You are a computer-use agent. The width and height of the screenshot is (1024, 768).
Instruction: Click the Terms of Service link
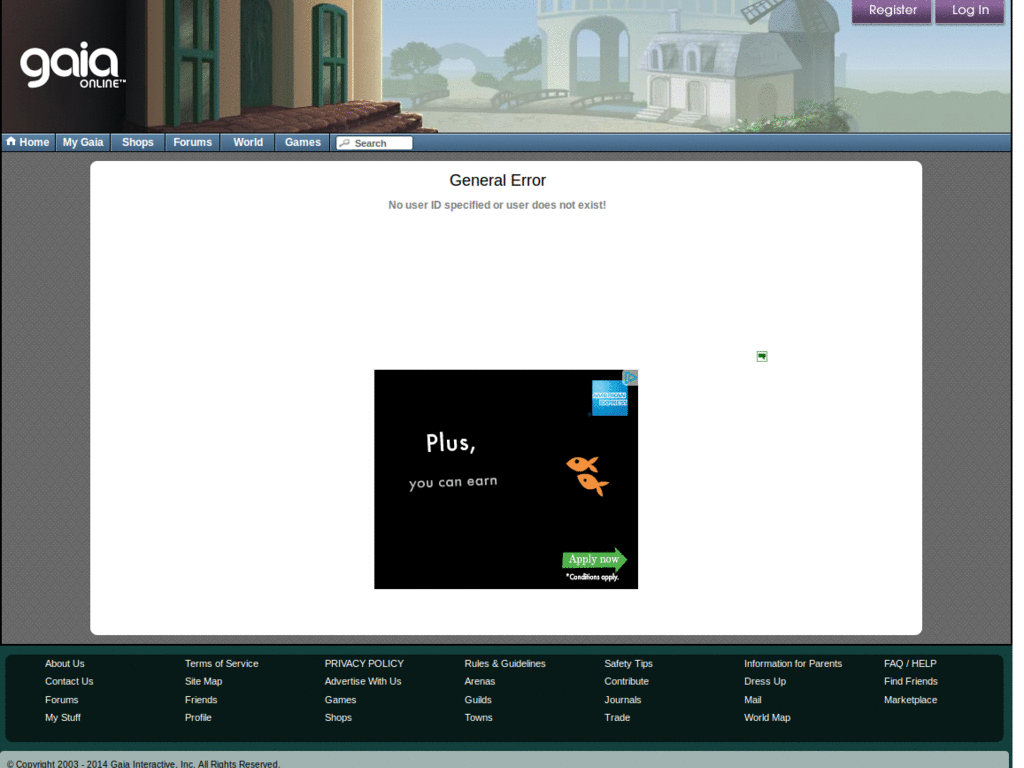click(221, 663)
